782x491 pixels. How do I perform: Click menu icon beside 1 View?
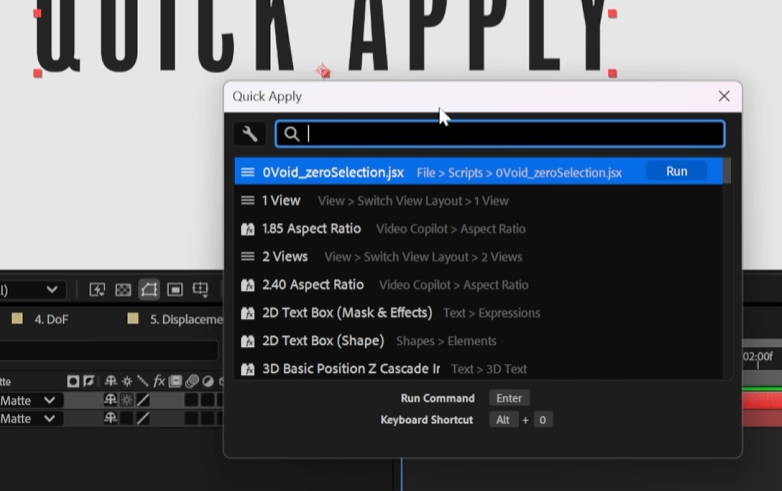tap(247, 200)
